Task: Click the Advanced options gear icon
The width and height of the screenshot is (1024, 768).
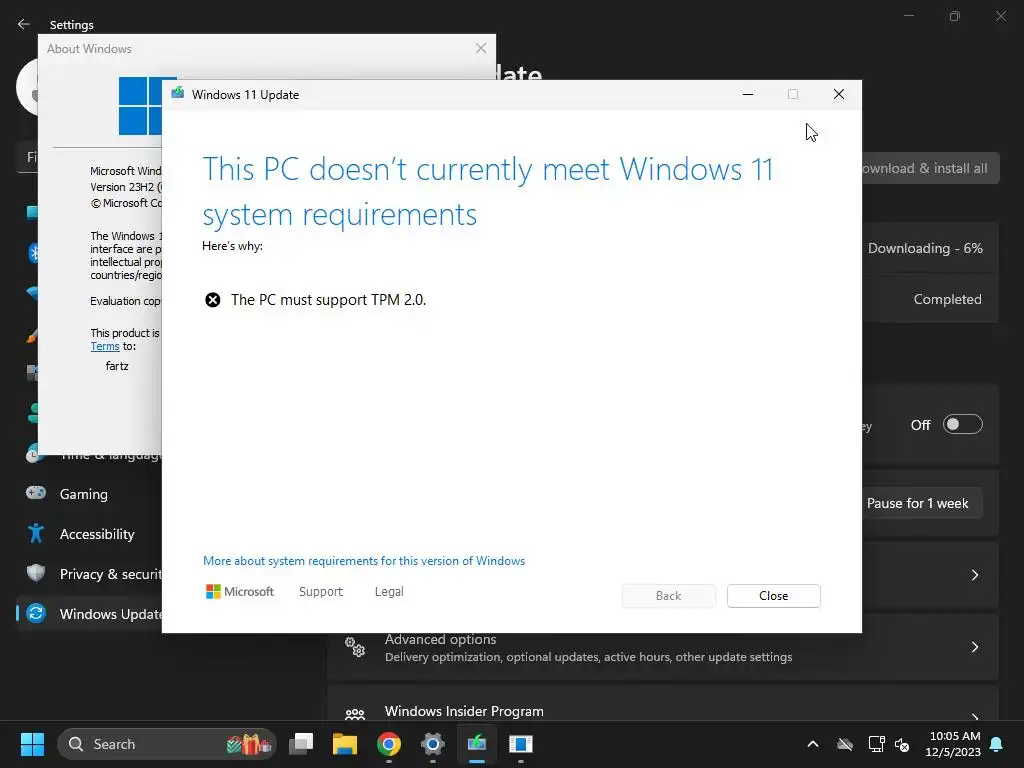Action: [355, 647]
